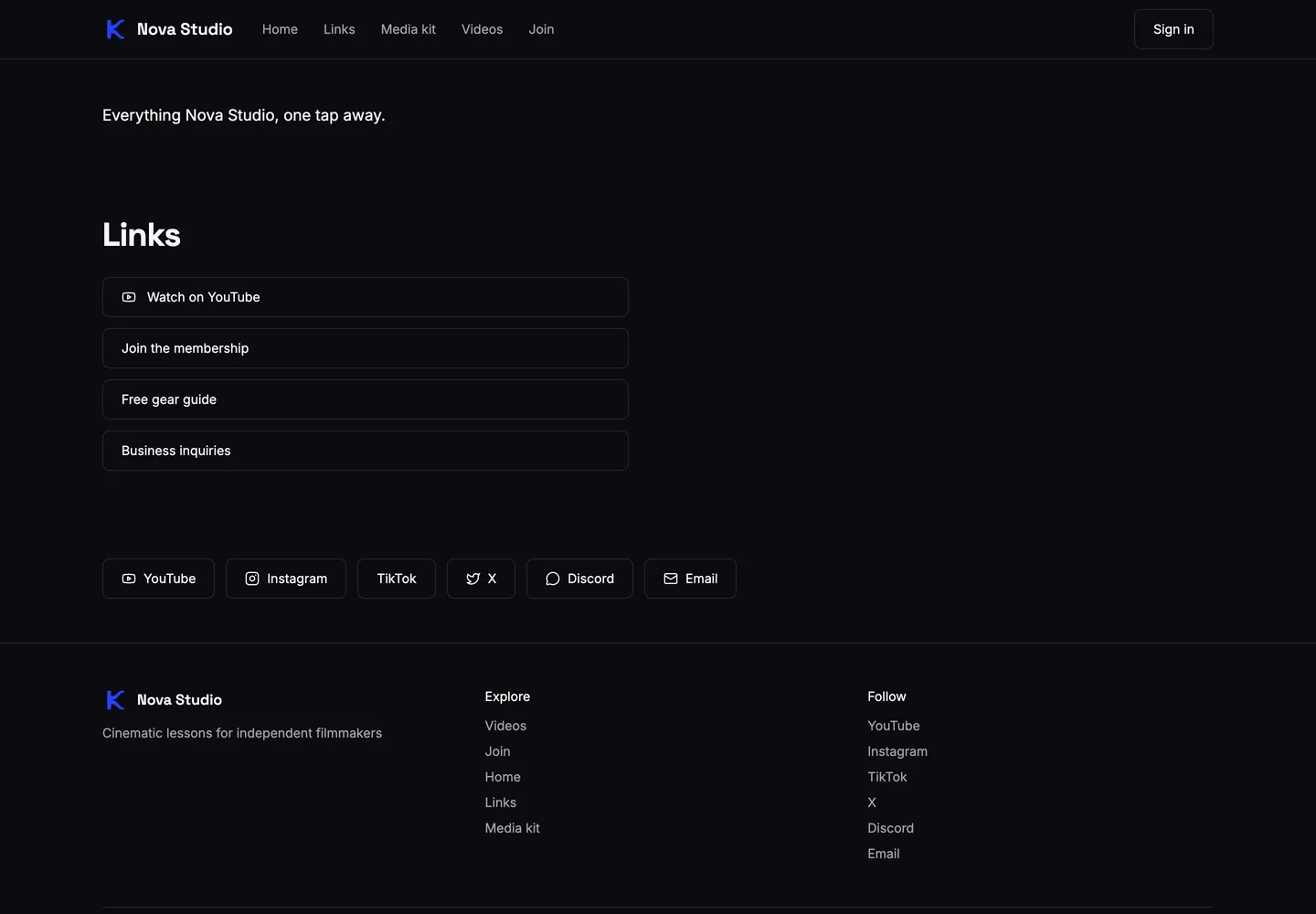Image resolution: width=1316 pixels, height=914 pixels.
Task: Click the Explore footer heading
Action: tap(507, 696)
